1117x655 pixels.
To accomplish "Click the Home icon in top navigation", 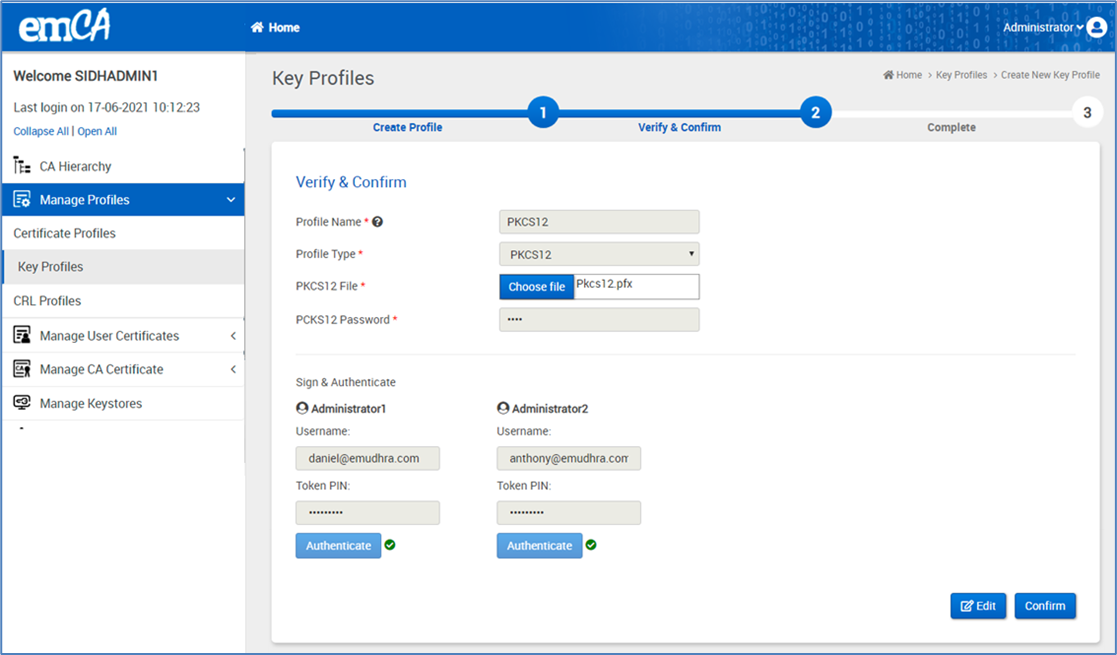I will tap(257, 28).
